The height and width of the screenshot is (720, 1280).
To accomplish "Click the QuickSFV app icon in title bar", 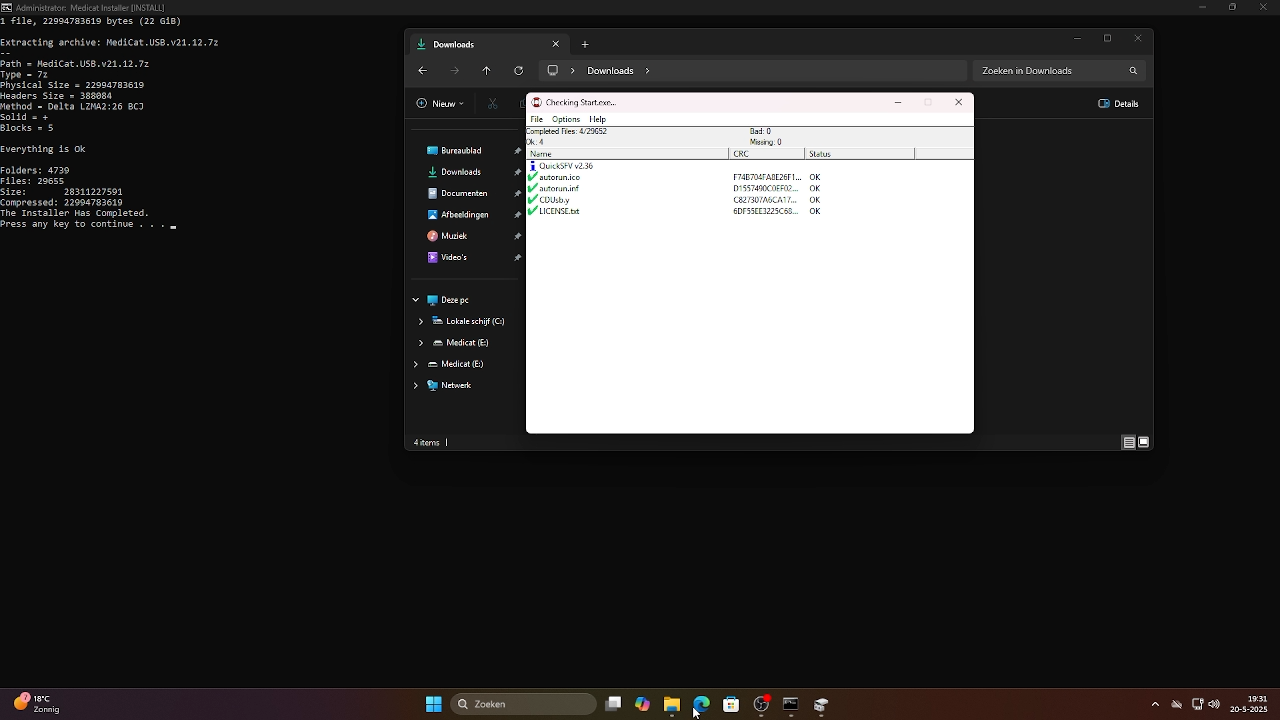I will tap(537, 102).
